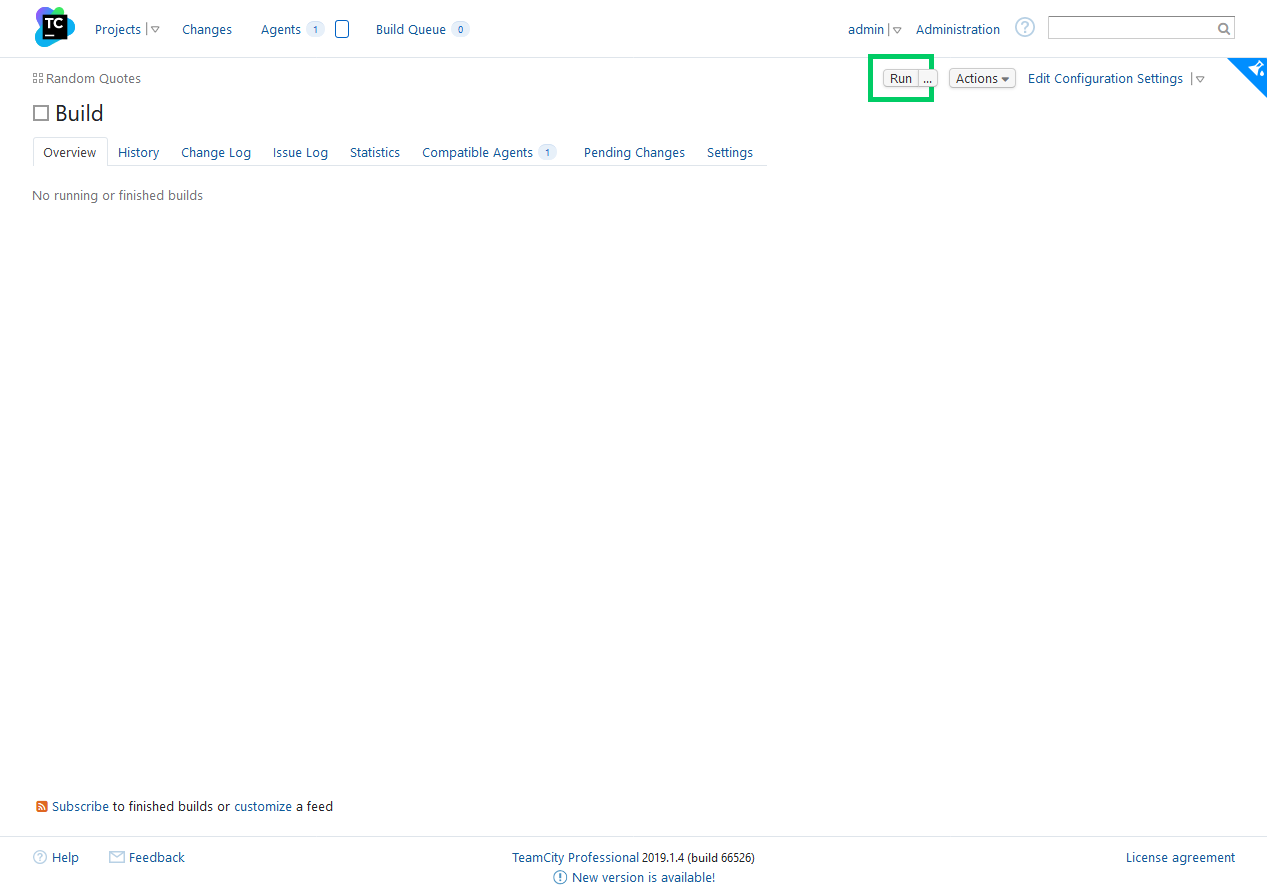Click New version is available link
This screenshot has height=894, width=1284.
pos(643,877)
